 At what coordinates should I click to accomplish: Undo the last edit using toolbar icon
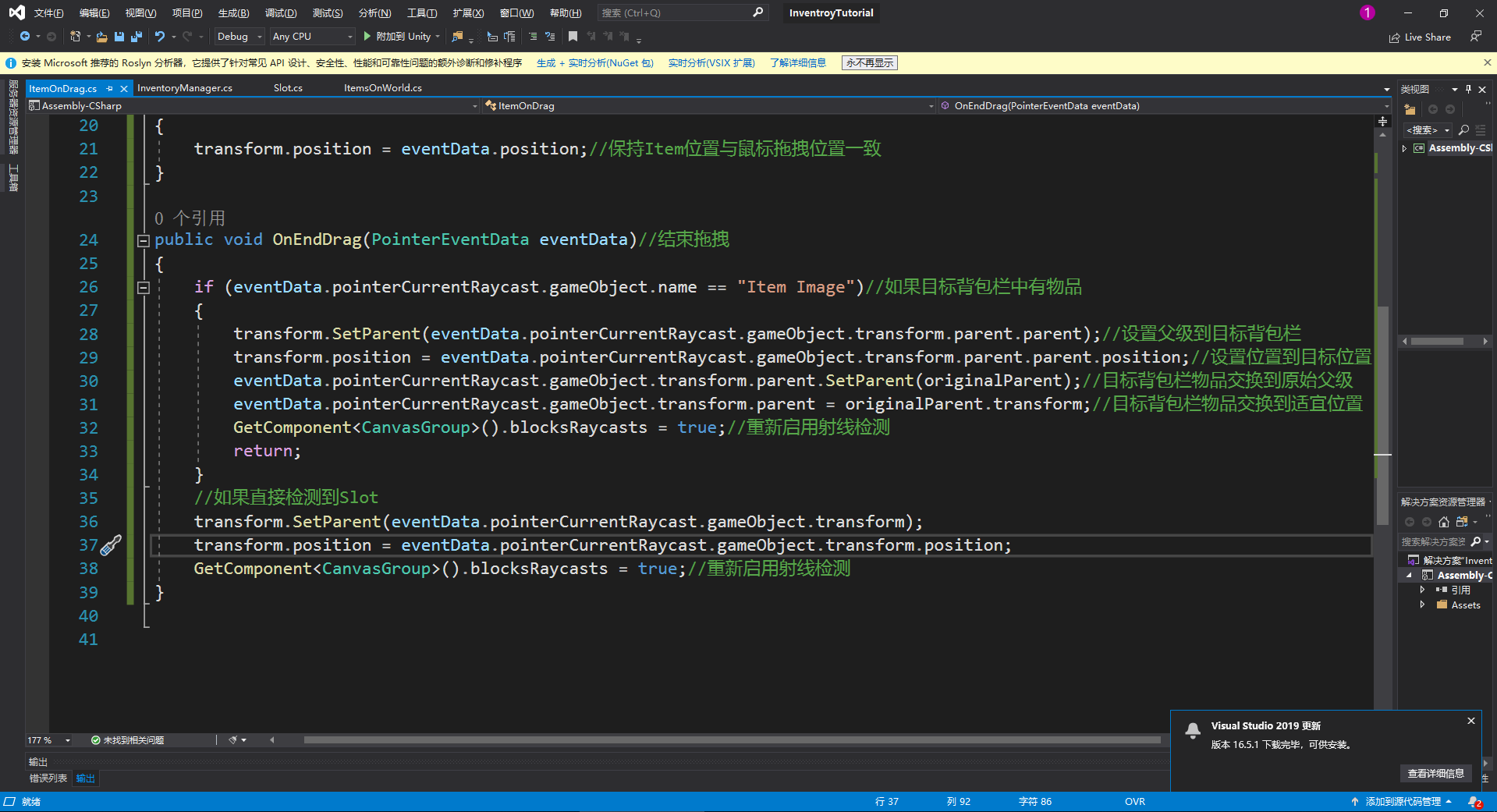point(159,37)
